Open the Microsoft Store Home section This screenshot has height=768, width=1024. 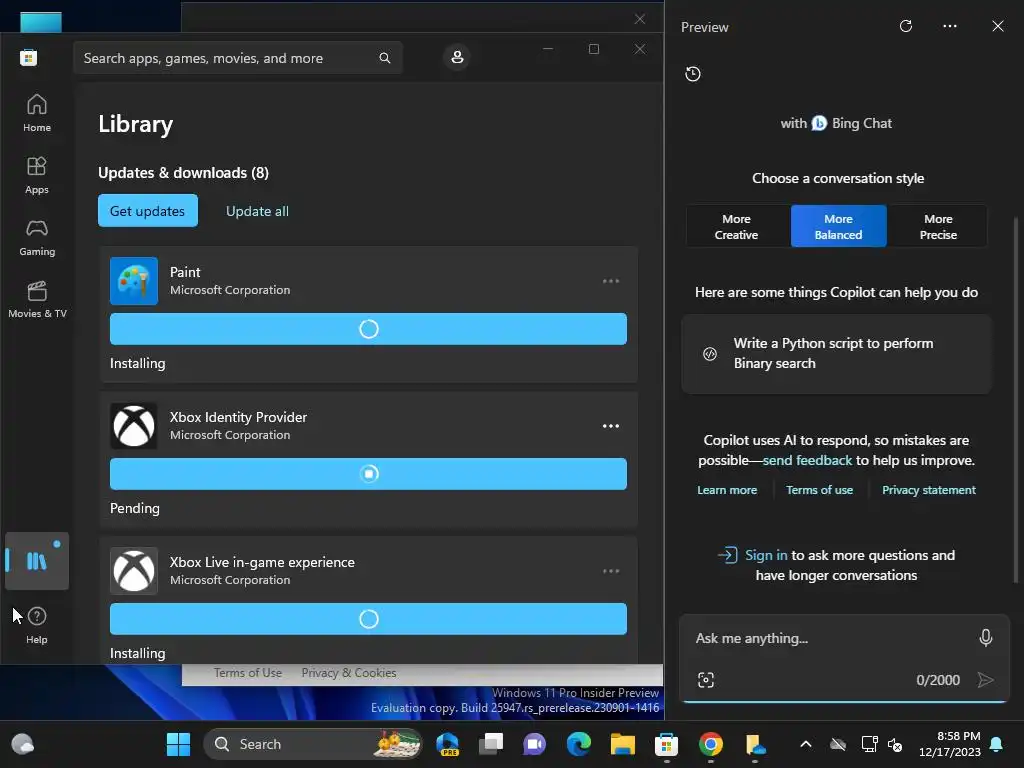(37, 113)
